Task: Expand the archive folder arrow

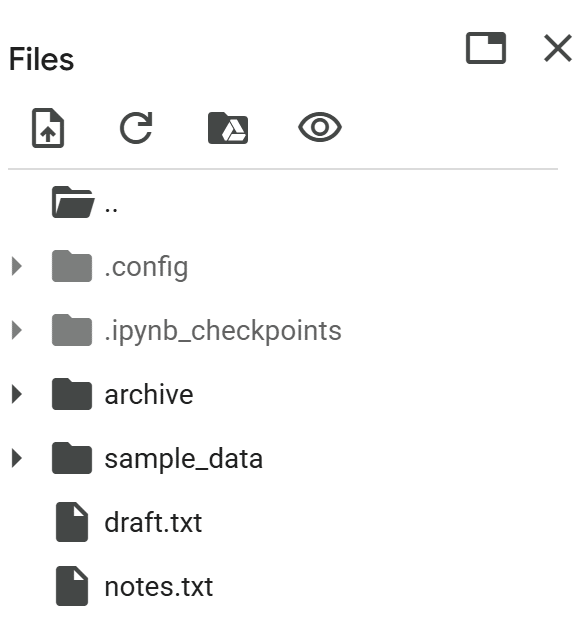Action: [x=17, y=394]
